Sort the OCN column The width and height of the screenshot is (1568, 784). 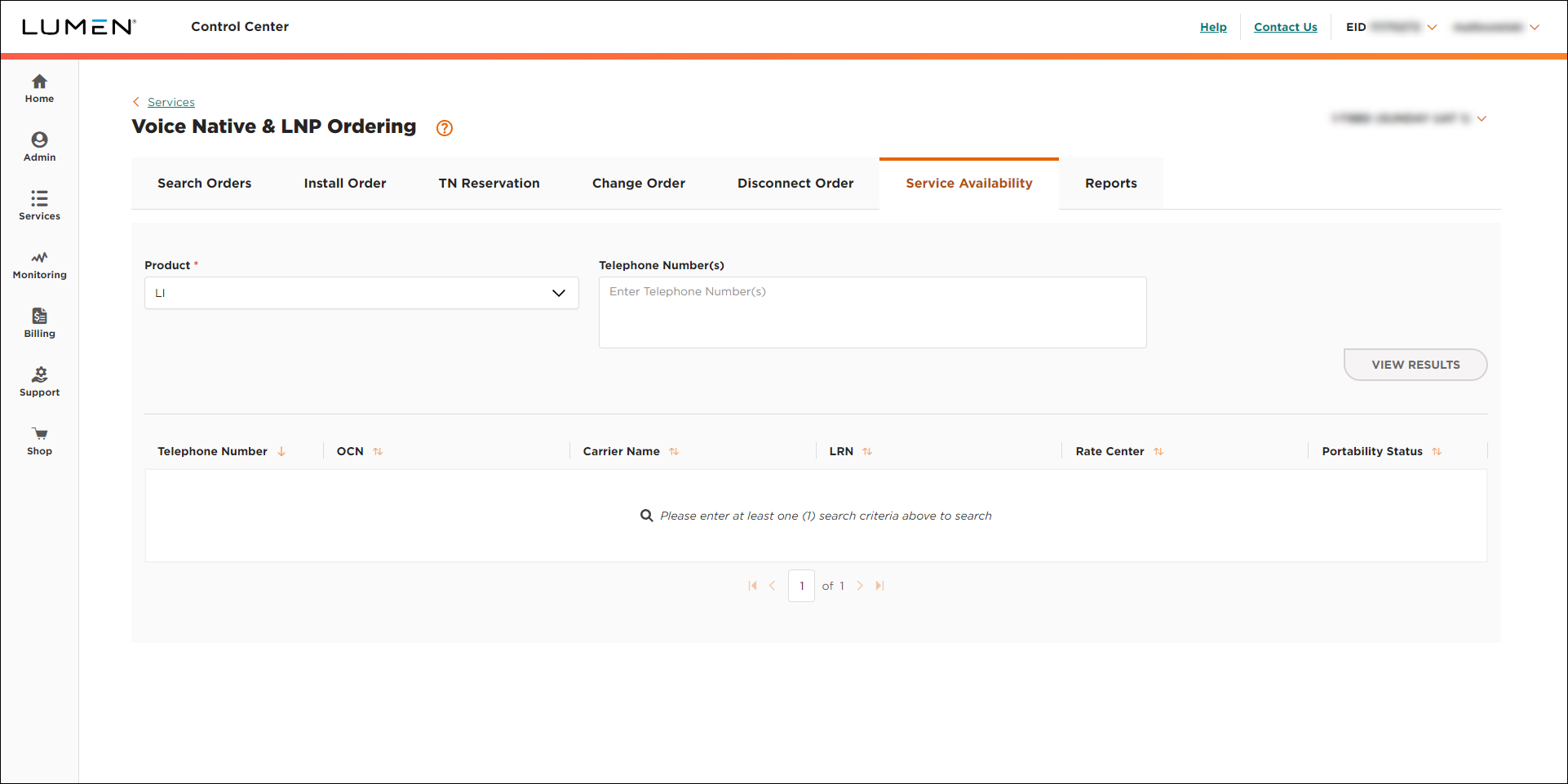click(378, 451)
